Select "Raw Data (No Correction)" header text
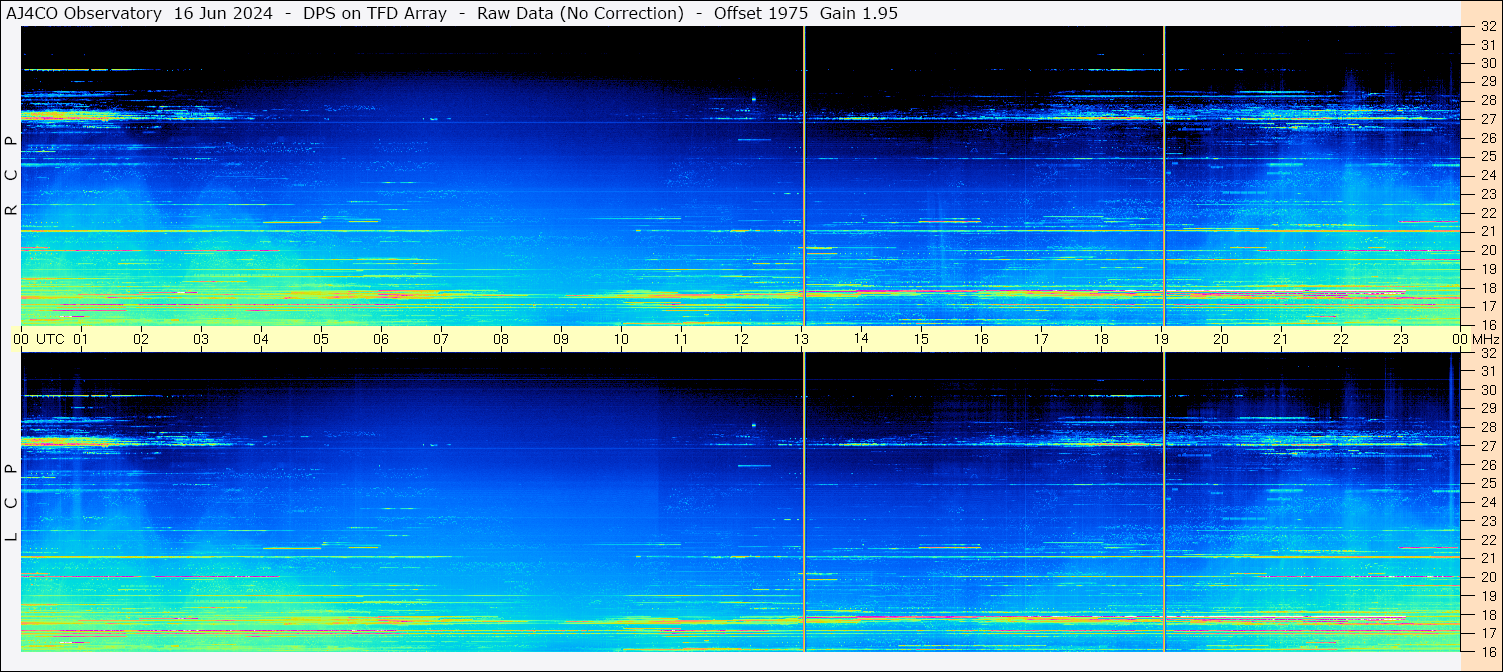This screenshot has width=1503, height=672. 580,13
